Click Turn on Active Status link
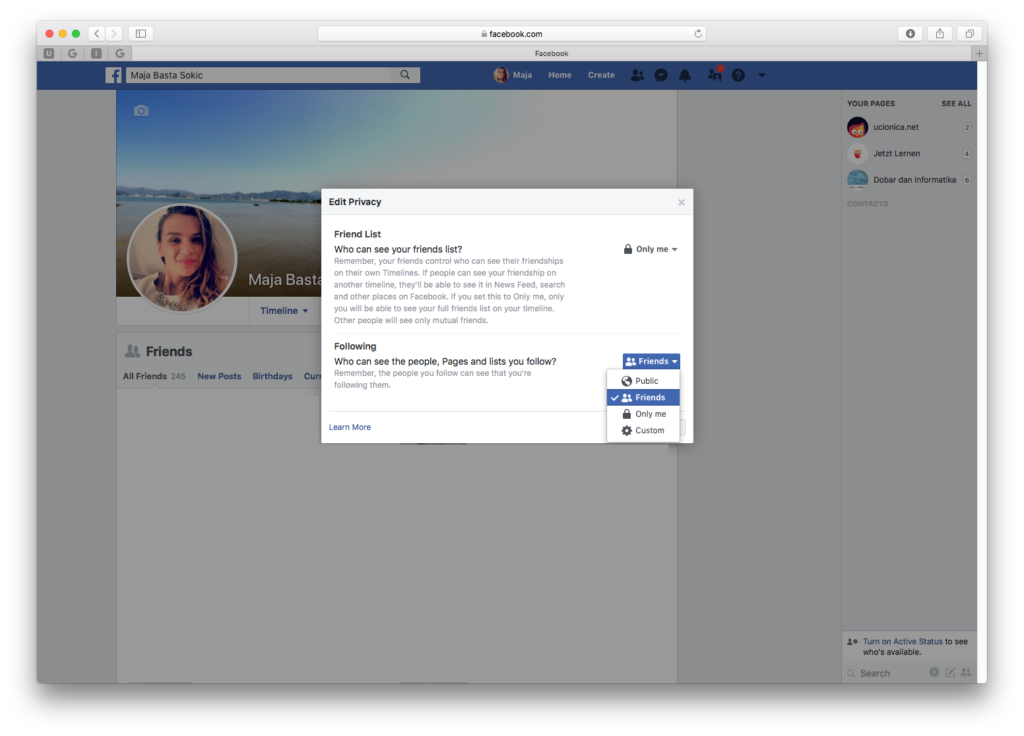This screenshot has height=736, width=1024. pos(902,641)
